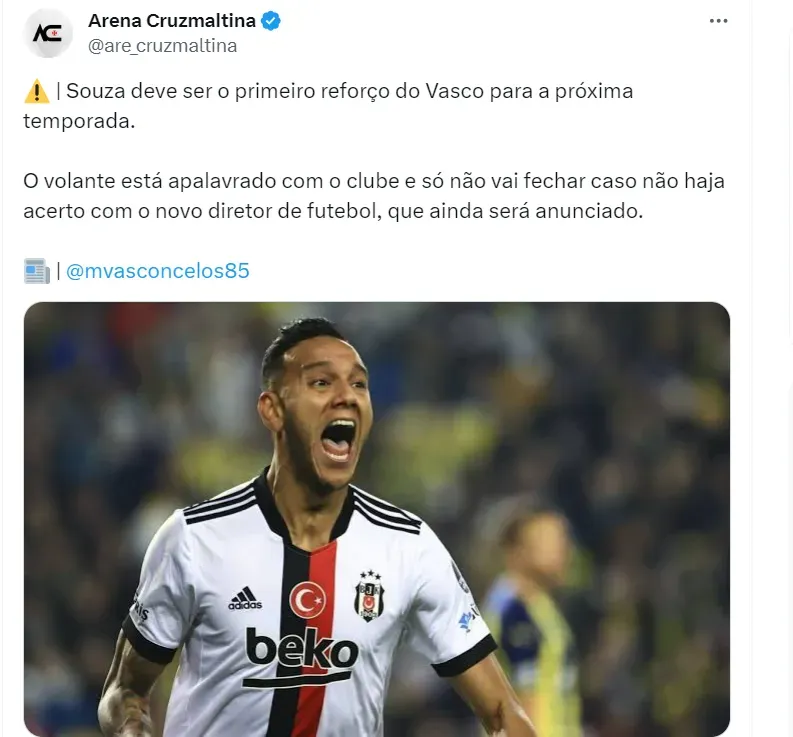This screenshot has width=793, height=737.
Task: Click the red Turkish flag emblem
Action: pyautogui.click(x=307, y=600)
